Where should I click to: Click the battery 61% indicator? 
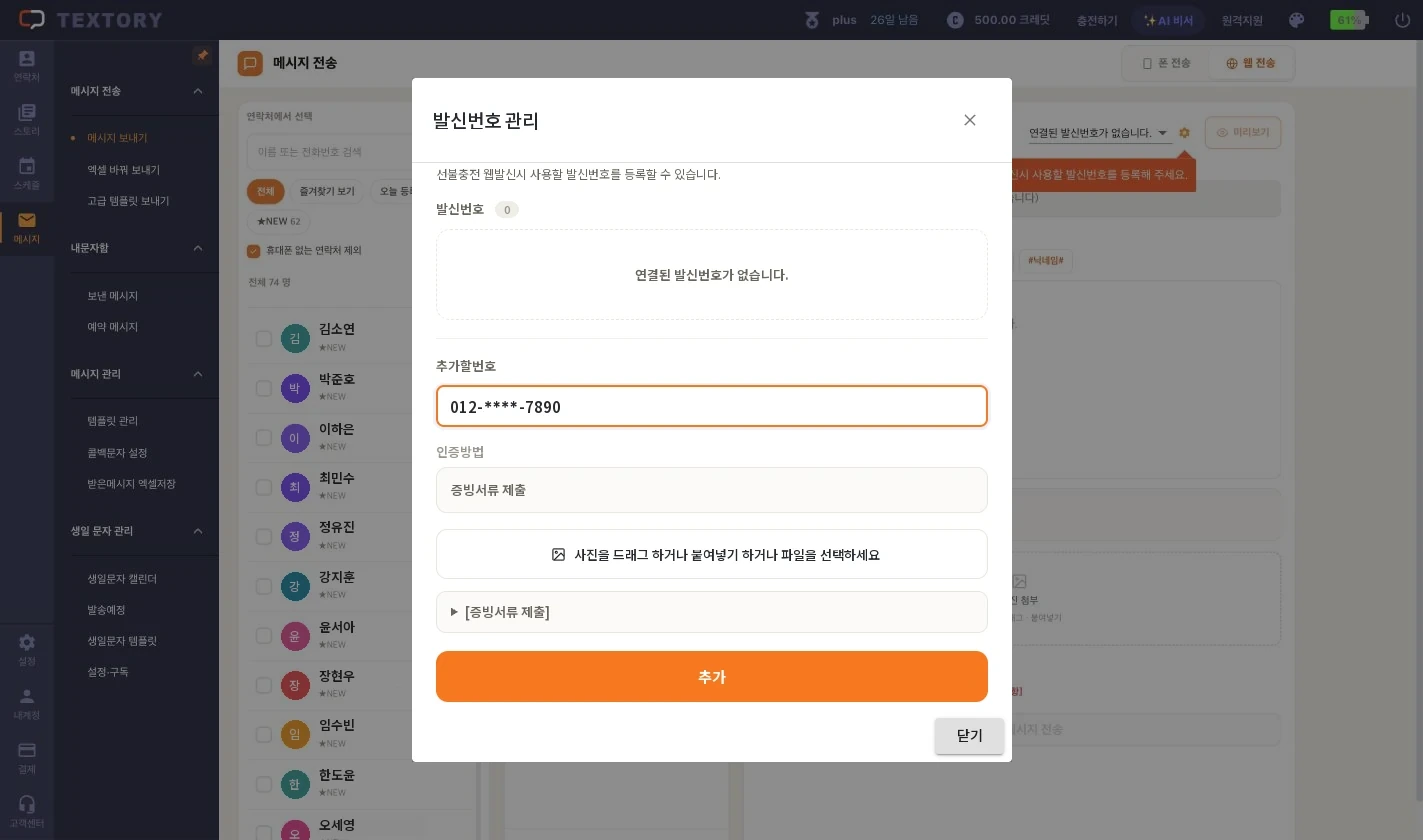point(1351,20)
